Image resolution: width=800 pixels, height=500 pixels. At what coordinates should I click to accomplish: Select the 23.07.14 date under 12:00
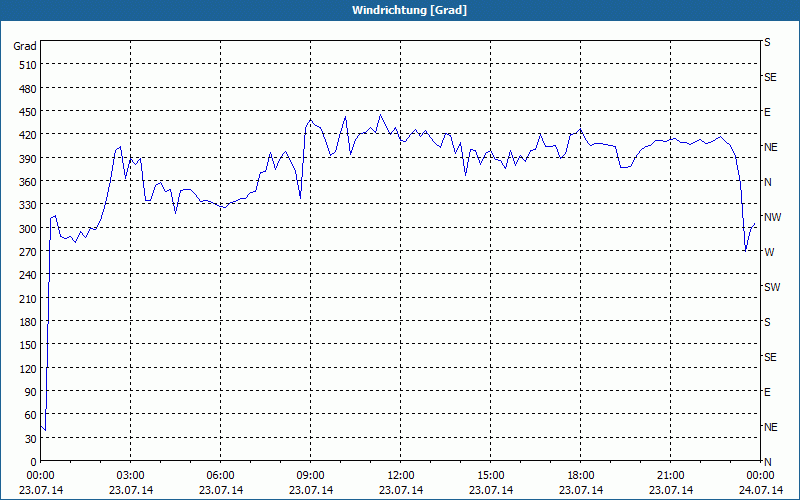tap(401, 490)
